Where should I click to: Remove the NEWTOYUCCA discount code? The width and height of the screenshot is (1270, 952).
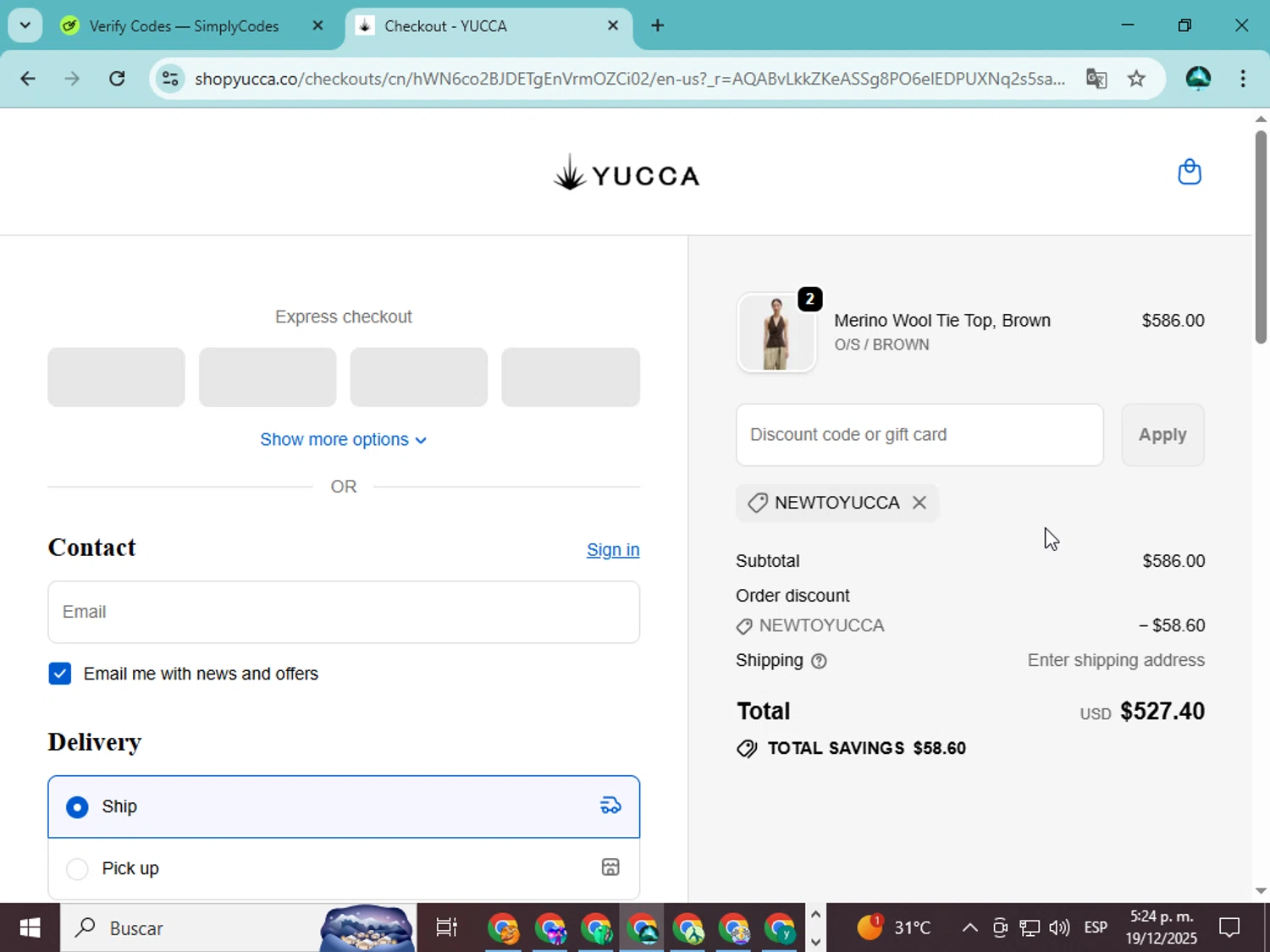tap(919, 503)
